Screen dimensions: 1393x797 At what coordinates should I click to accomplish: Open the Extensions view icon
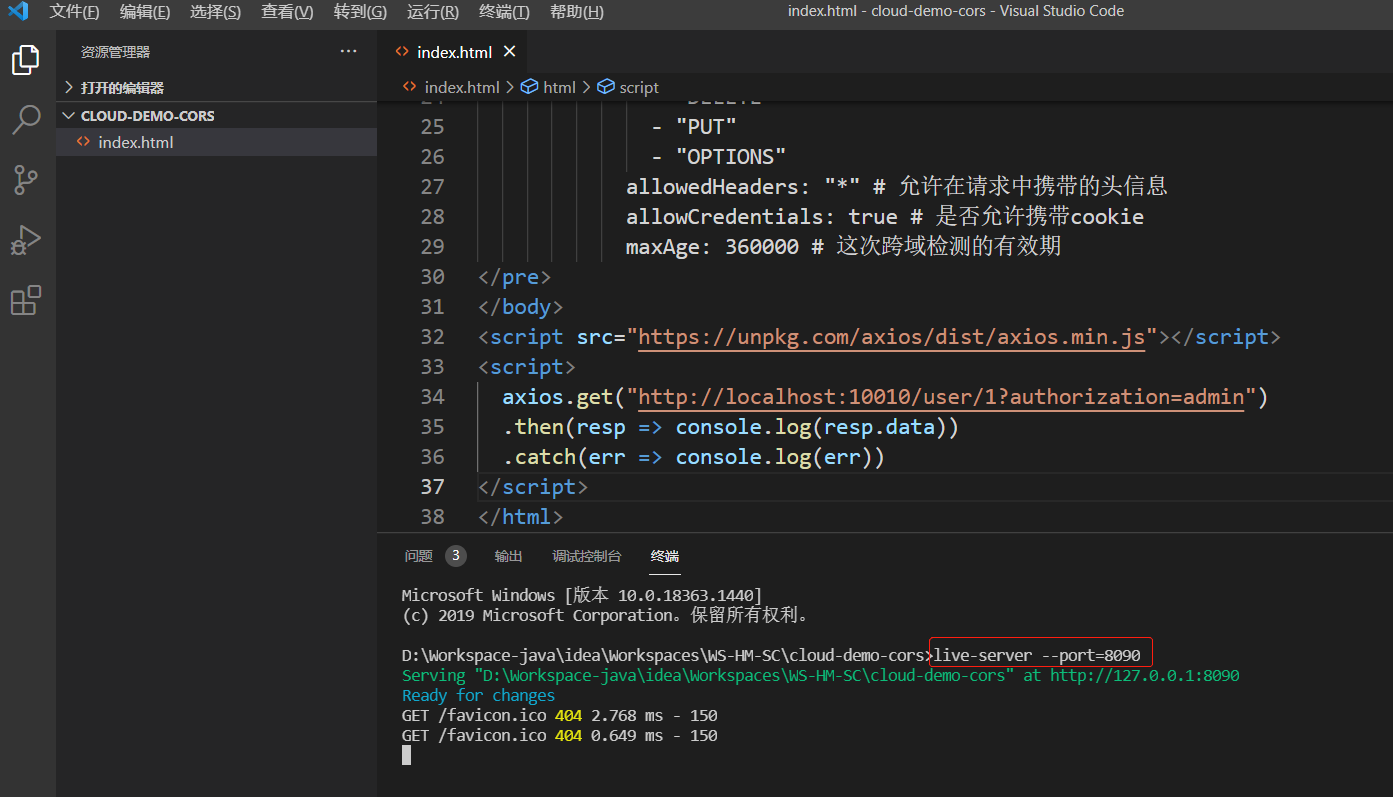pyautogui.click(x=25, y=300)
